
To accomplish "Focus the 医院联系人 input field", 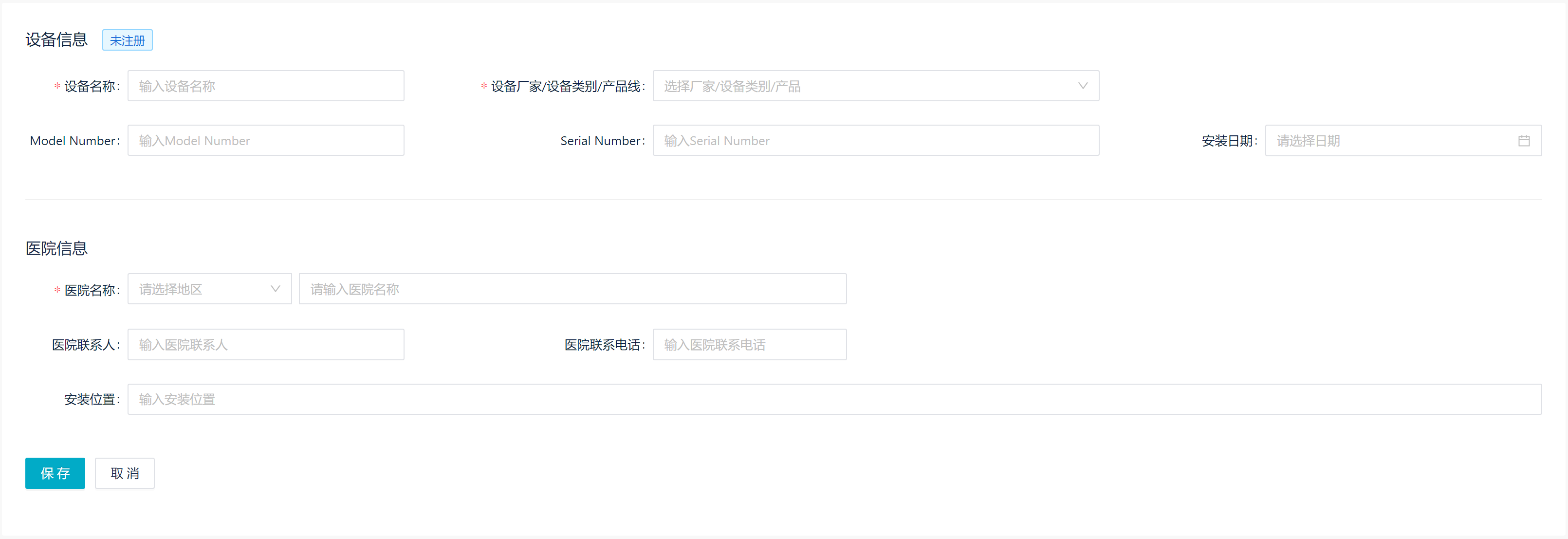I will click(266, 344).
